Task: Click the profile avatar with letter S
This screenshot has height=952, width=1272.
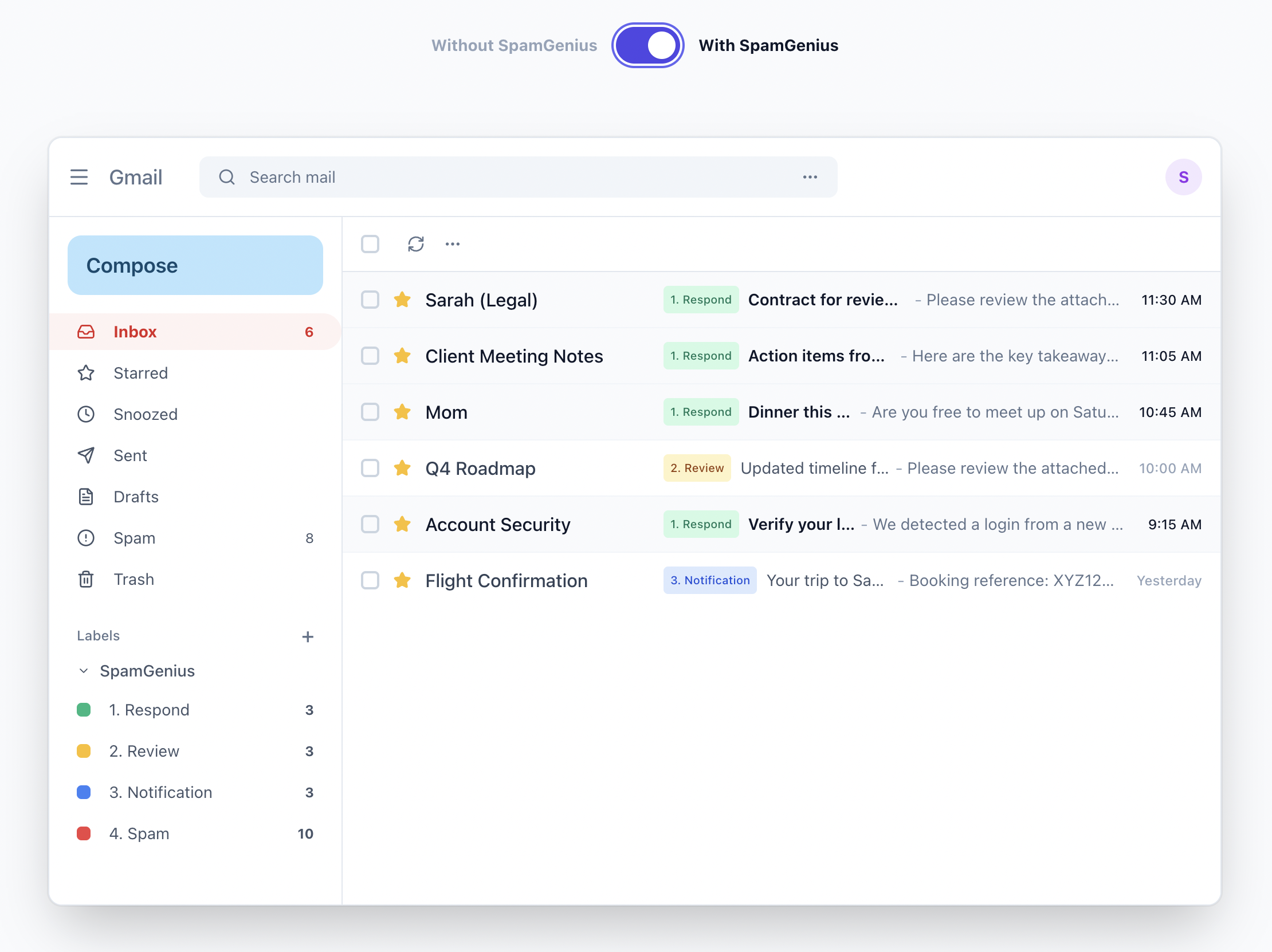Action: [1183, 177]
